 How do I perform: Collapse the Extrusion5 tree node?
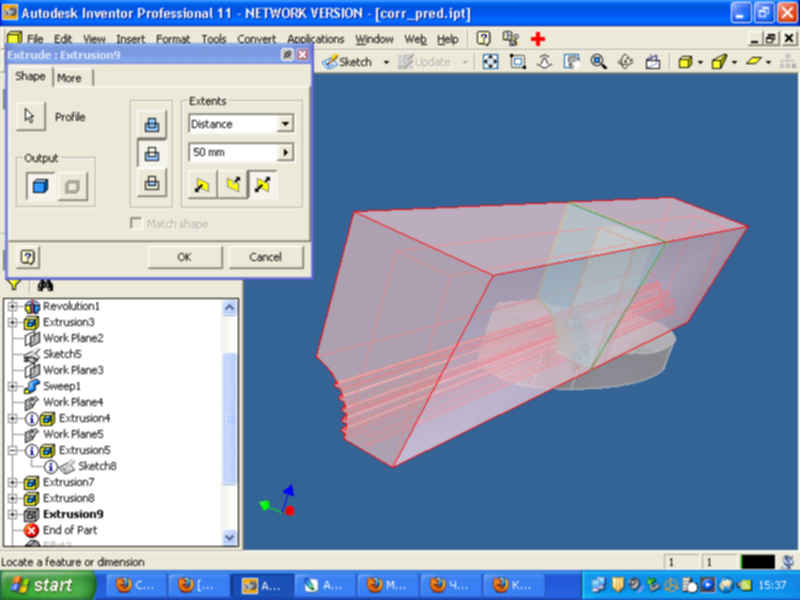13,450
